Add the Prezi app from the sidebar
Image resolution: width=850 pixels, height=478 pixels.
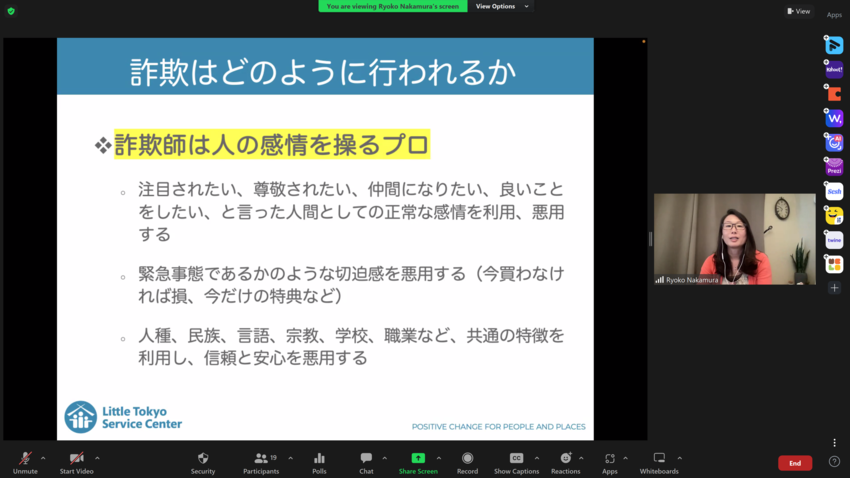[834, 167]
